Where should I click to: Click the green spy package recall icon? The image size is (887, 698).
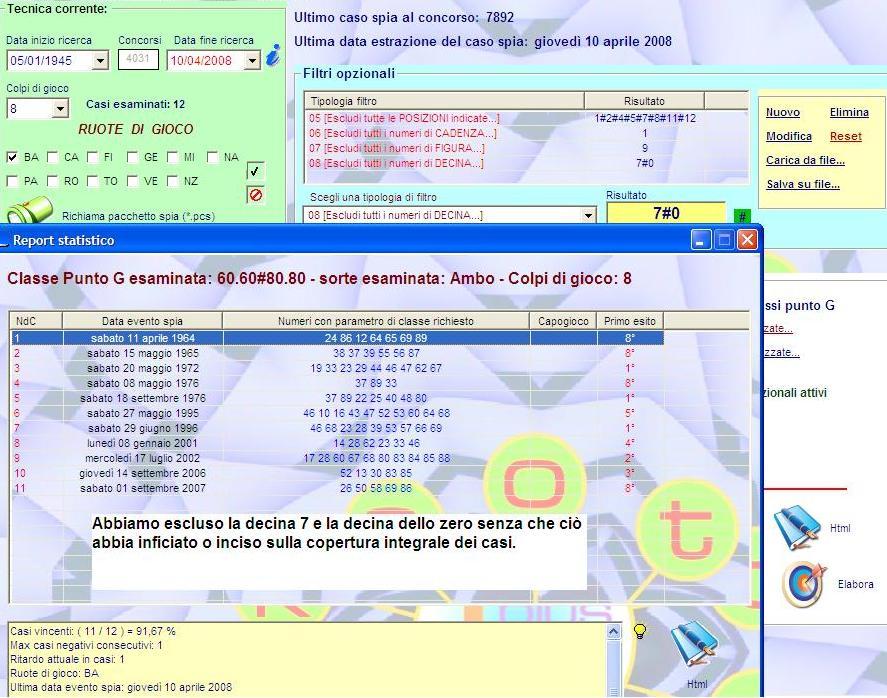click(x=30, y=211)
